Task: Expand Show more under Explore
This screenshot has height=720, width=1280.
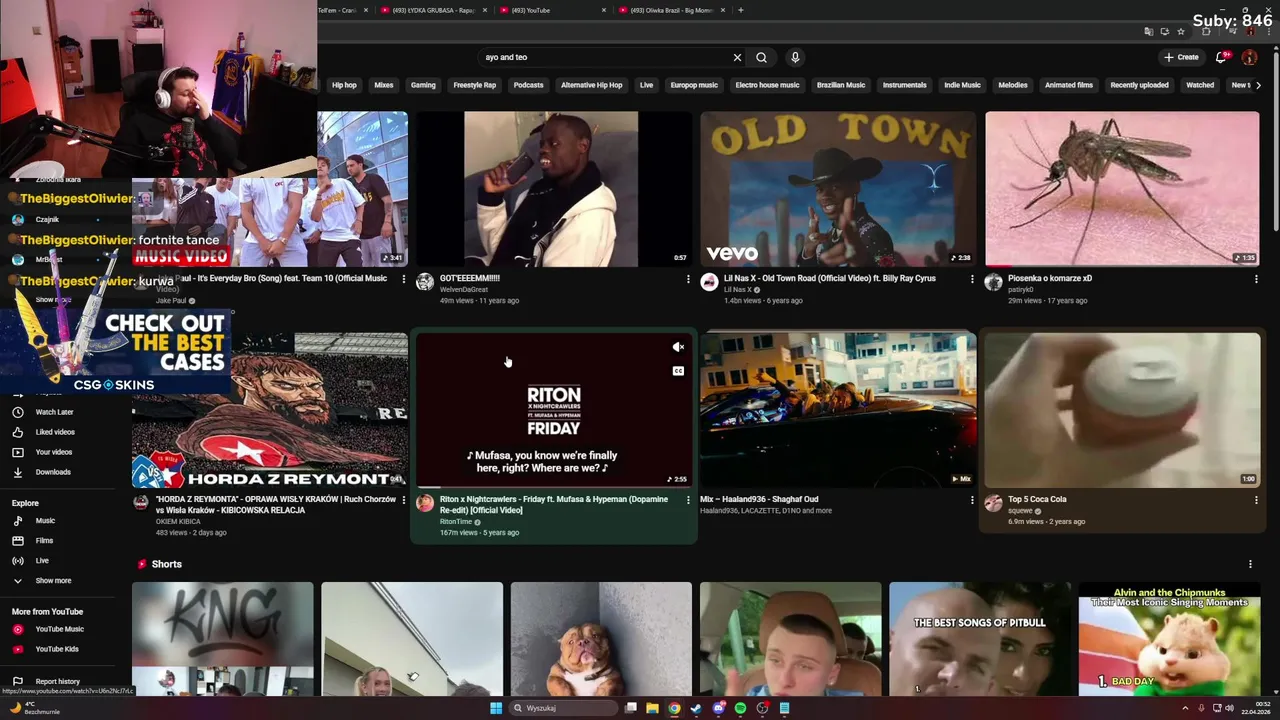Action: coord(53,581)
